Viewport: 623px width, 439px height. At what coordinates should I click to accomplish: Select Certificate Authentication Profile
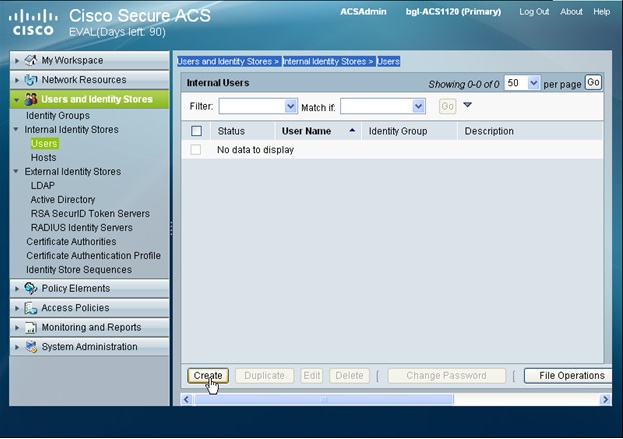94,255
